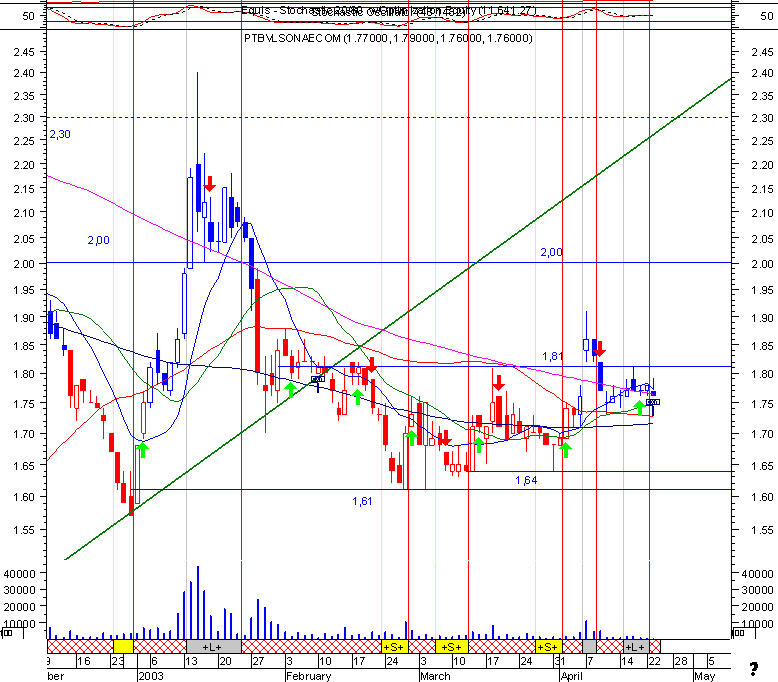Screen dimensions: 778x682
Task: Click the +S+ segment before March 31
Action: point(548,647)
